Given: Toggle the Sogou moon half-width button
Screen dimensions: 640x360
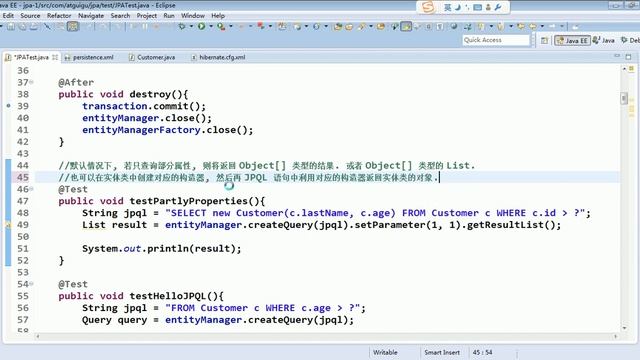Looking at the screenshot, I should pos(458,7).
